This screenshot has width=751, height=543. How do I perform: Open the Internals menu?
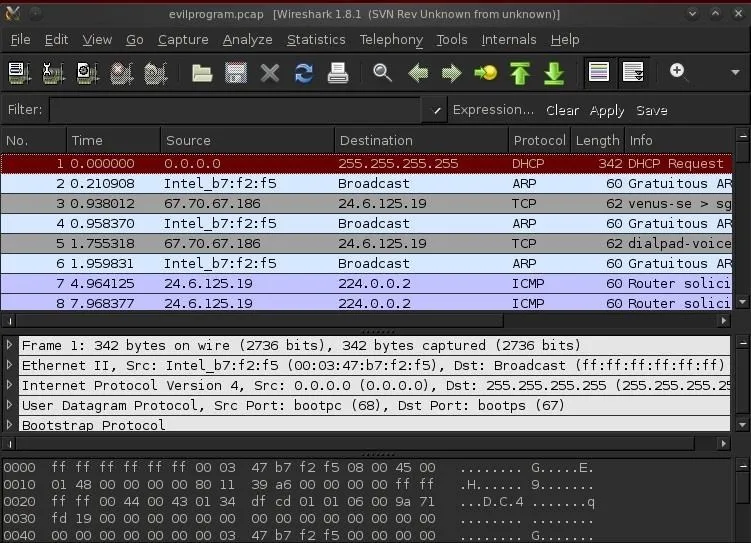pos(509,40)
